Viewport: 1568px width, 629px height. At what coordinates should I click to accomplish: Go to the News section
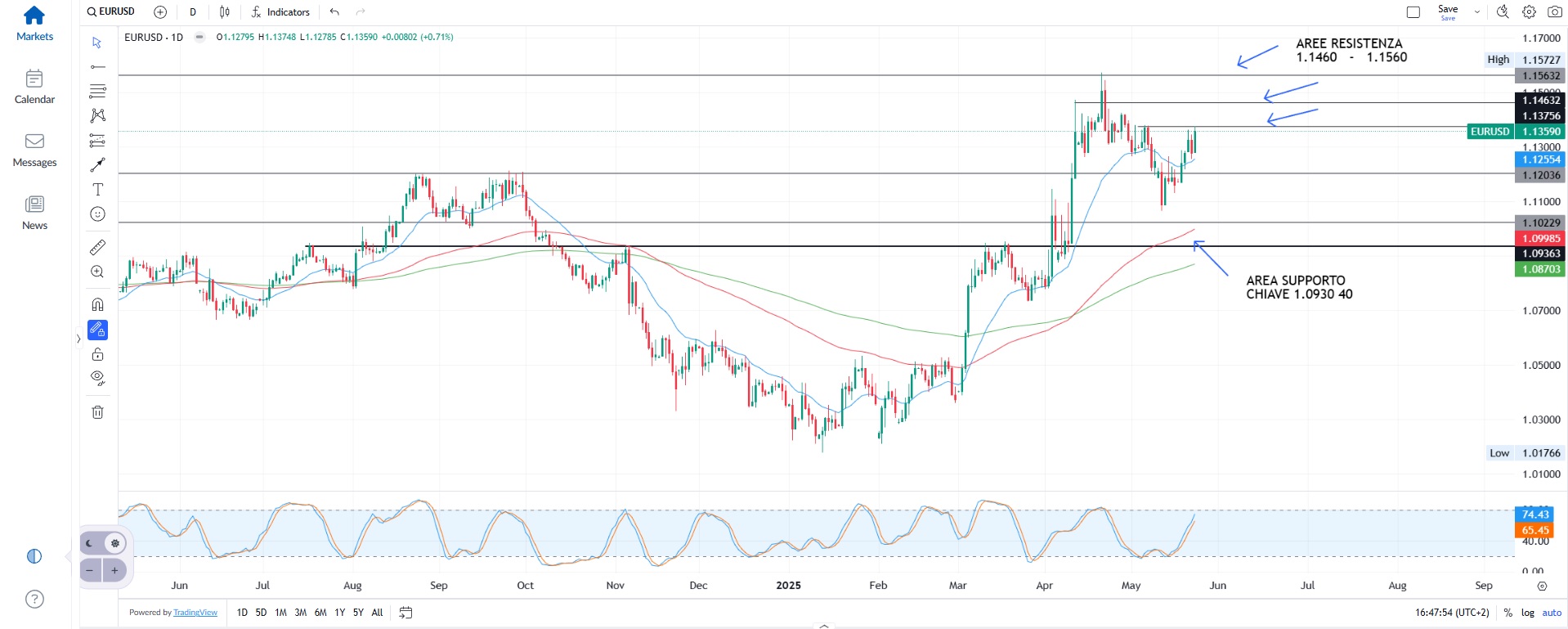coord(34,213)
